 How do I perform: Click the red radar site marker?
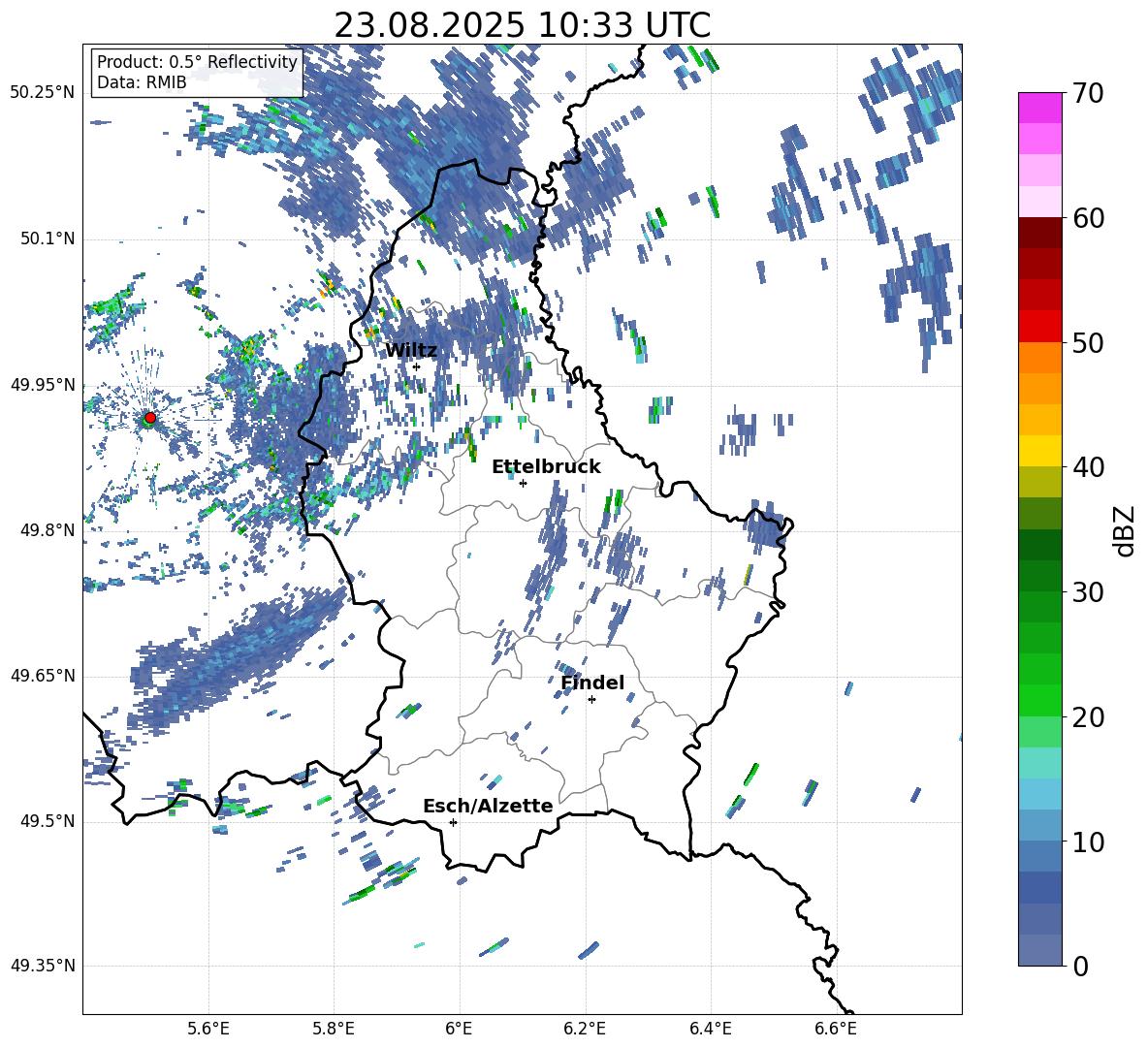click(150, 418)
